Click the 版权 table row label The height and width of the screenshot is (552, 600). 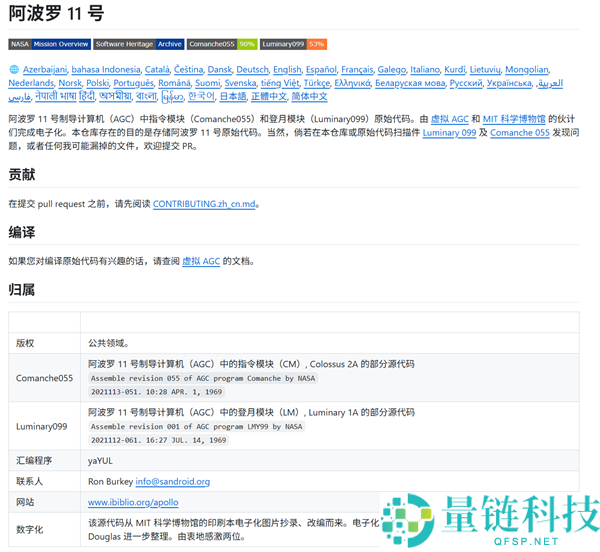click(25, 343)
